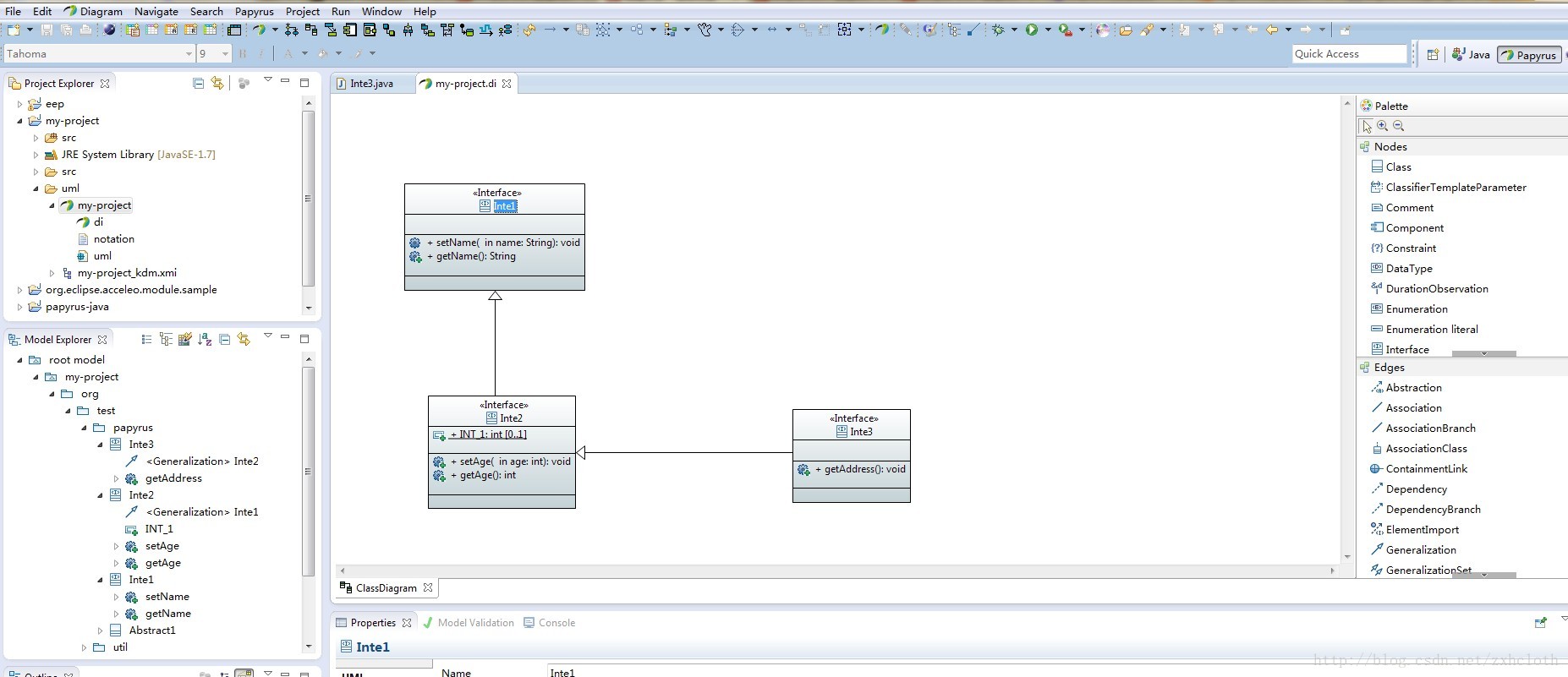Toggle Link with Editor in Model Explorer

coord(244,339)
